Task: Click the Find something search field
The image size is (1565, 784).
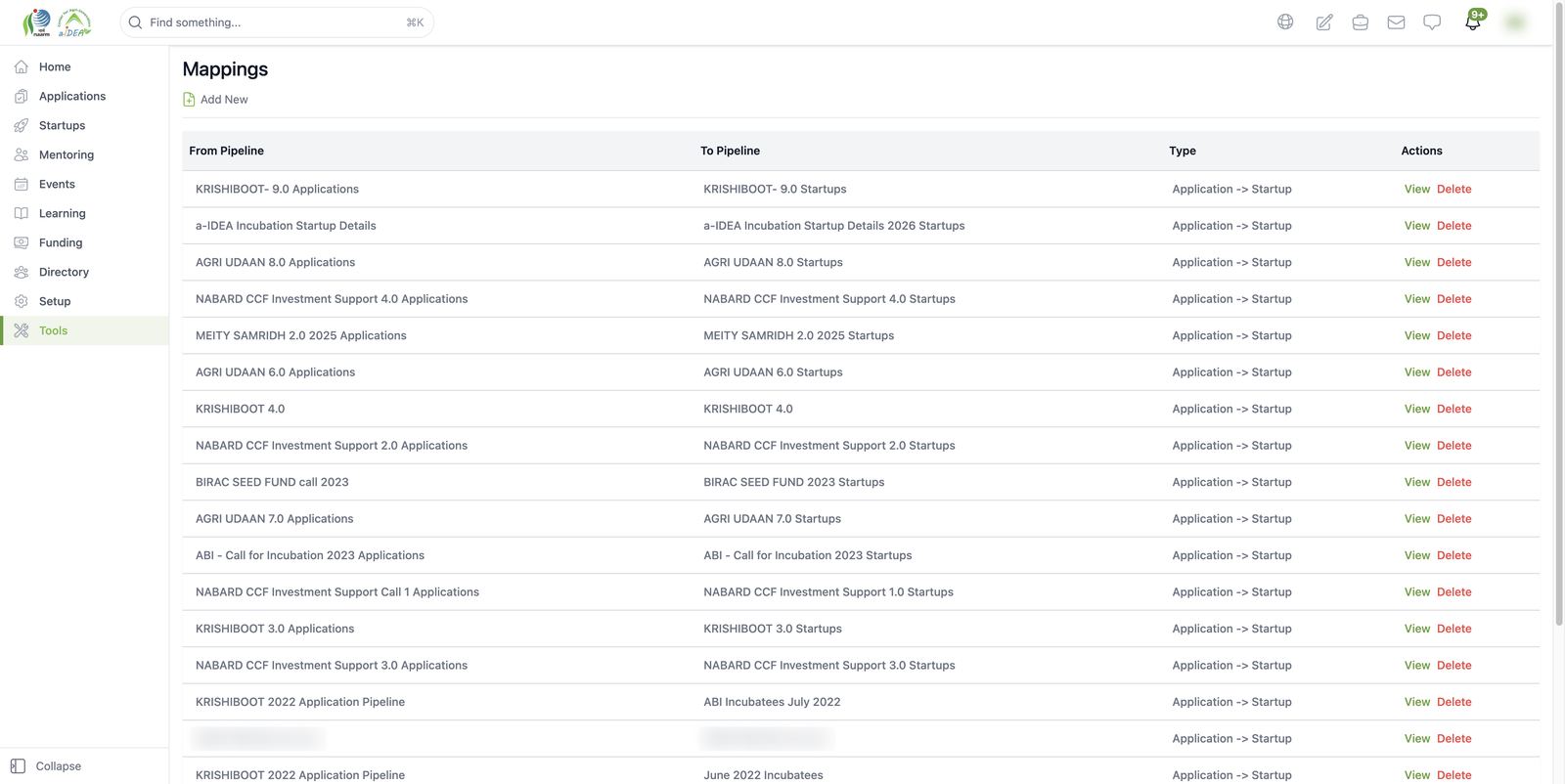Action: [277, 22]
